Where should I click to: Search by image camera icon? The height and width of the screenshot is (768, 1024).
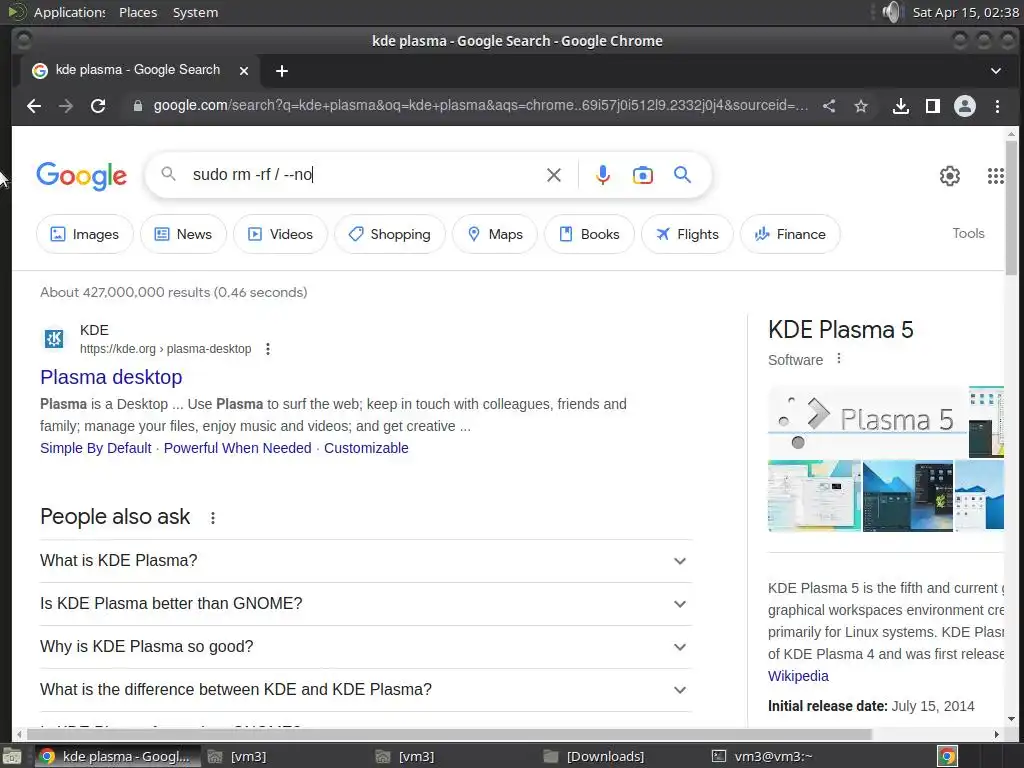643,174
